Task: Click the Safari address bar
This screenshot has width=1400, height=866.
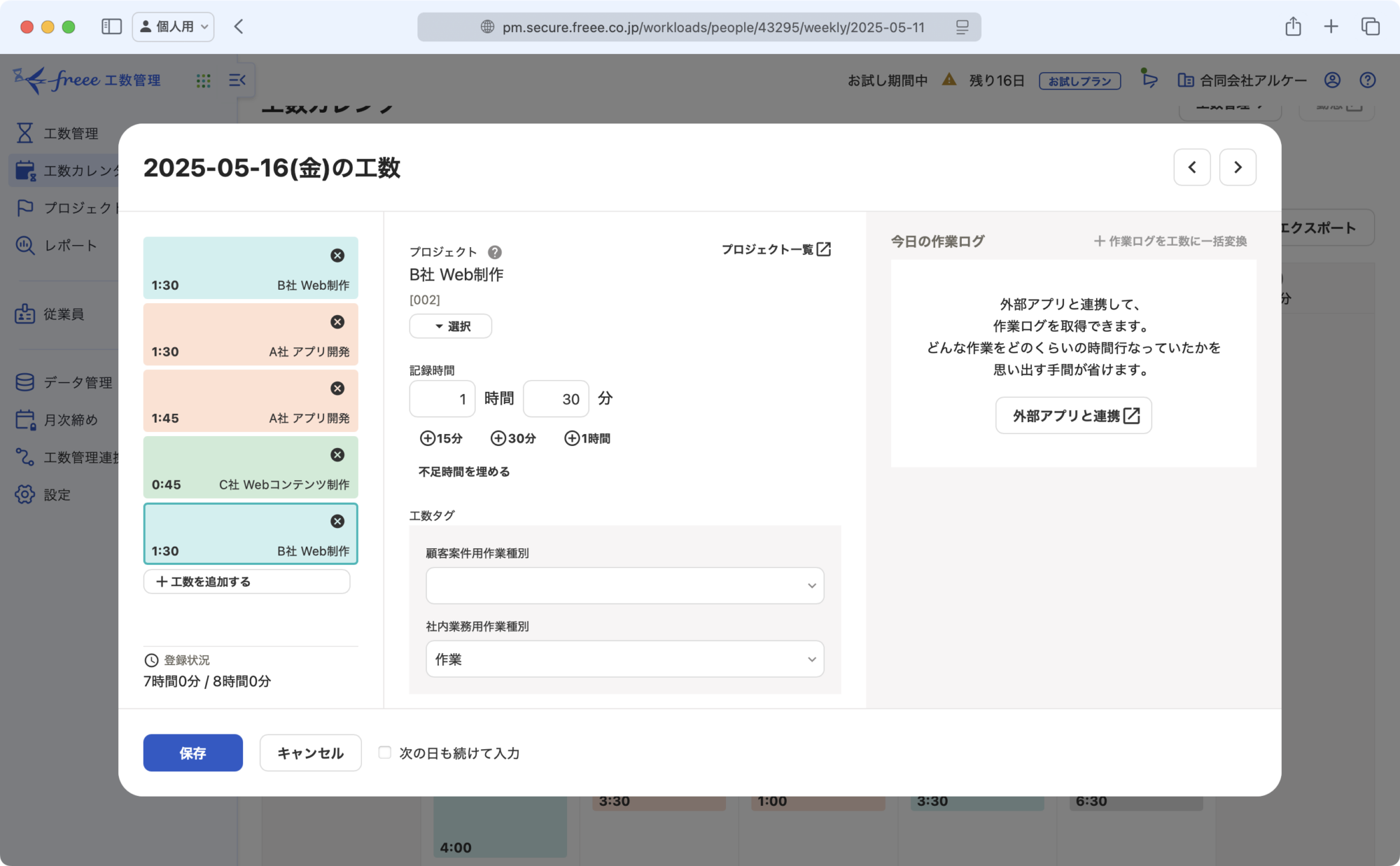Action: (699, 27)
